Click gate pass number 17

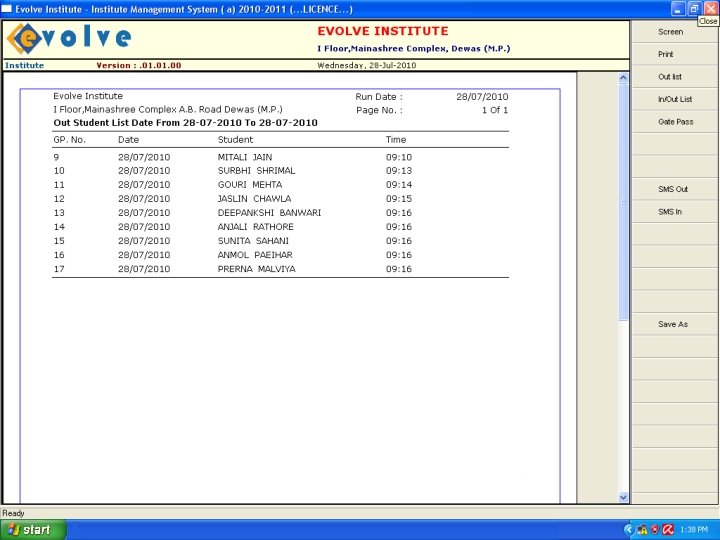(59, 269)
